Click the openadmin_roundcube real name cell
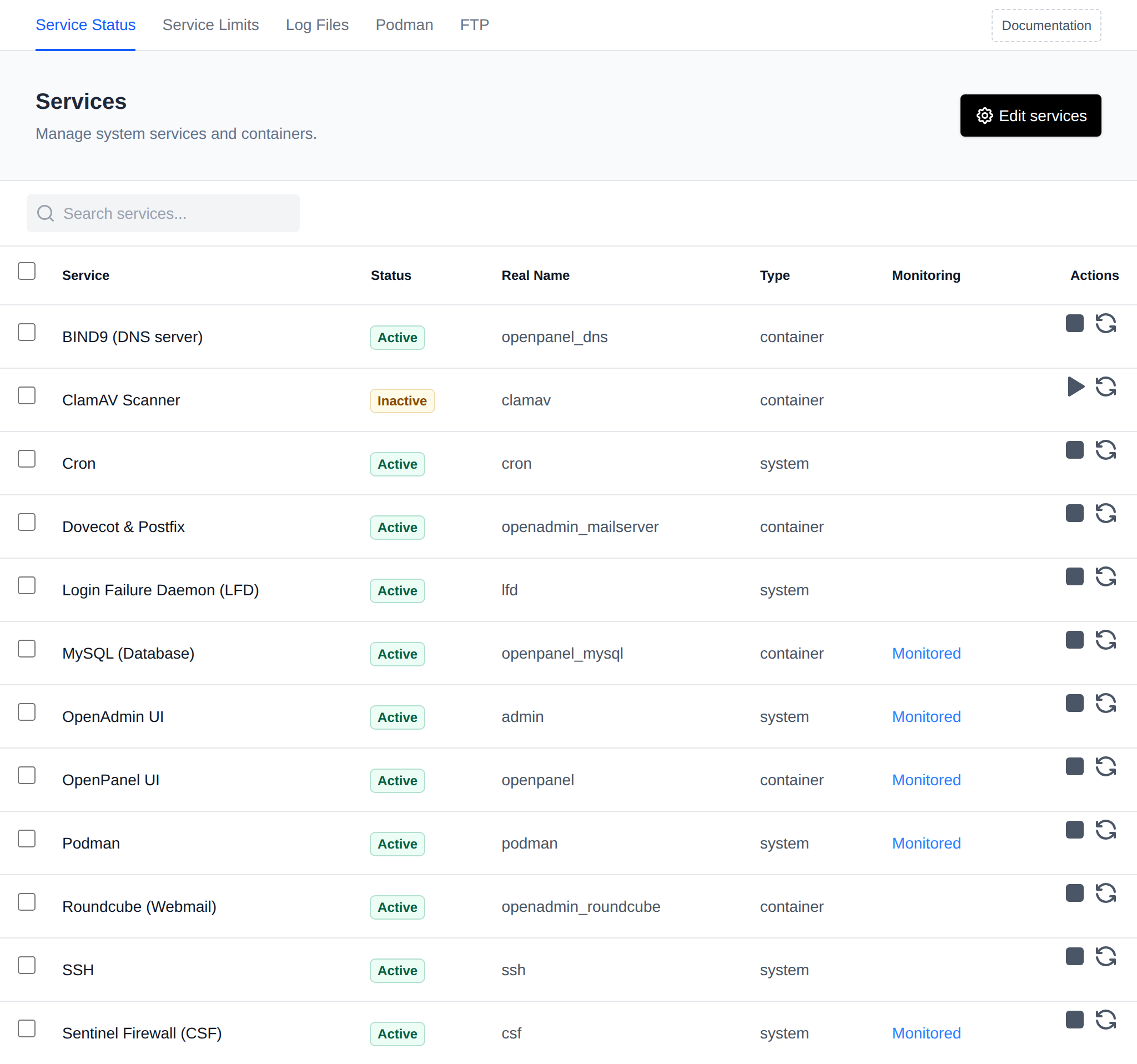 pyautogui.click(x=581, y=907)
